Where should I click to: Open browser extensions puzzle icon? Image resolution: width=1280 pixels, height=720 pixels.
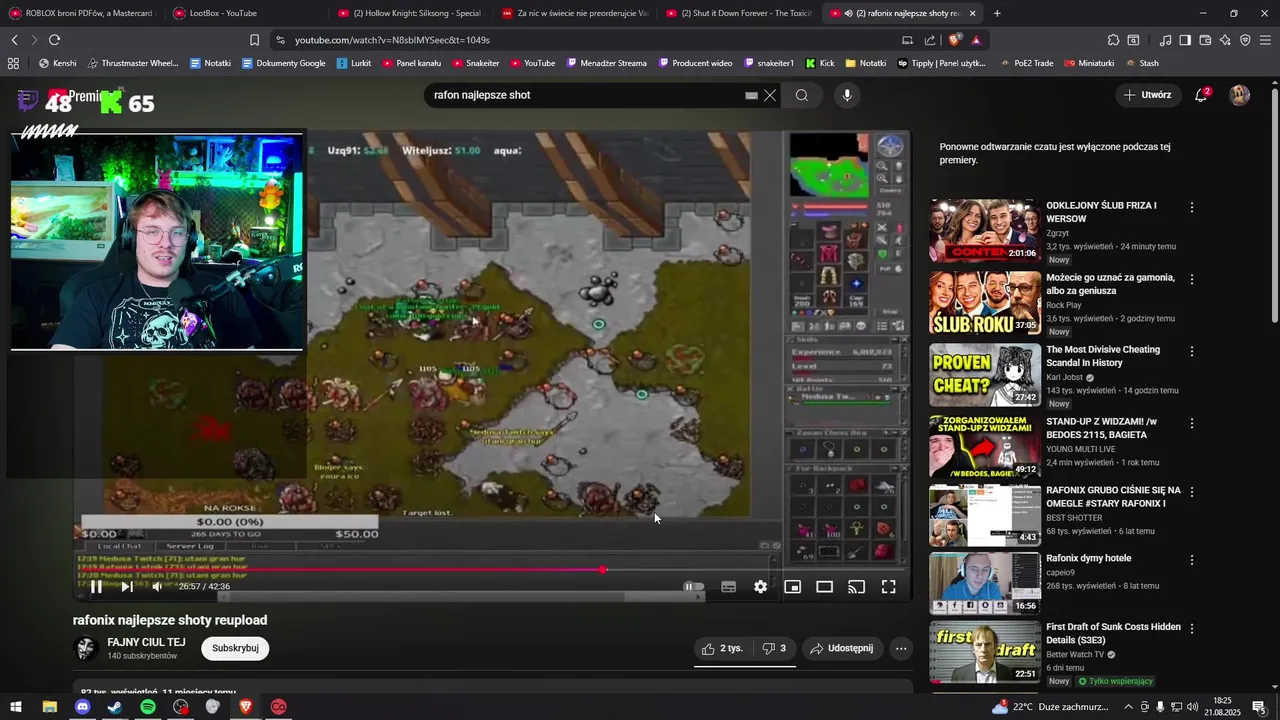[1113, 40]
